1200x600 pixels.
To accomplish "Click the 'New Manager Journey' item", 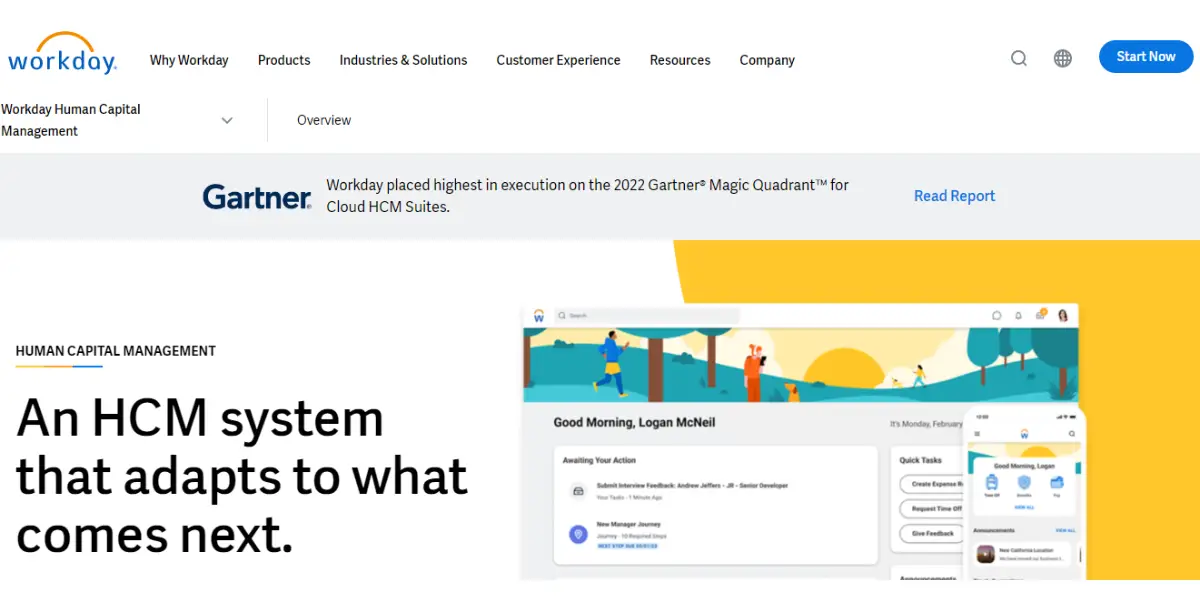I will coord(629,524).
